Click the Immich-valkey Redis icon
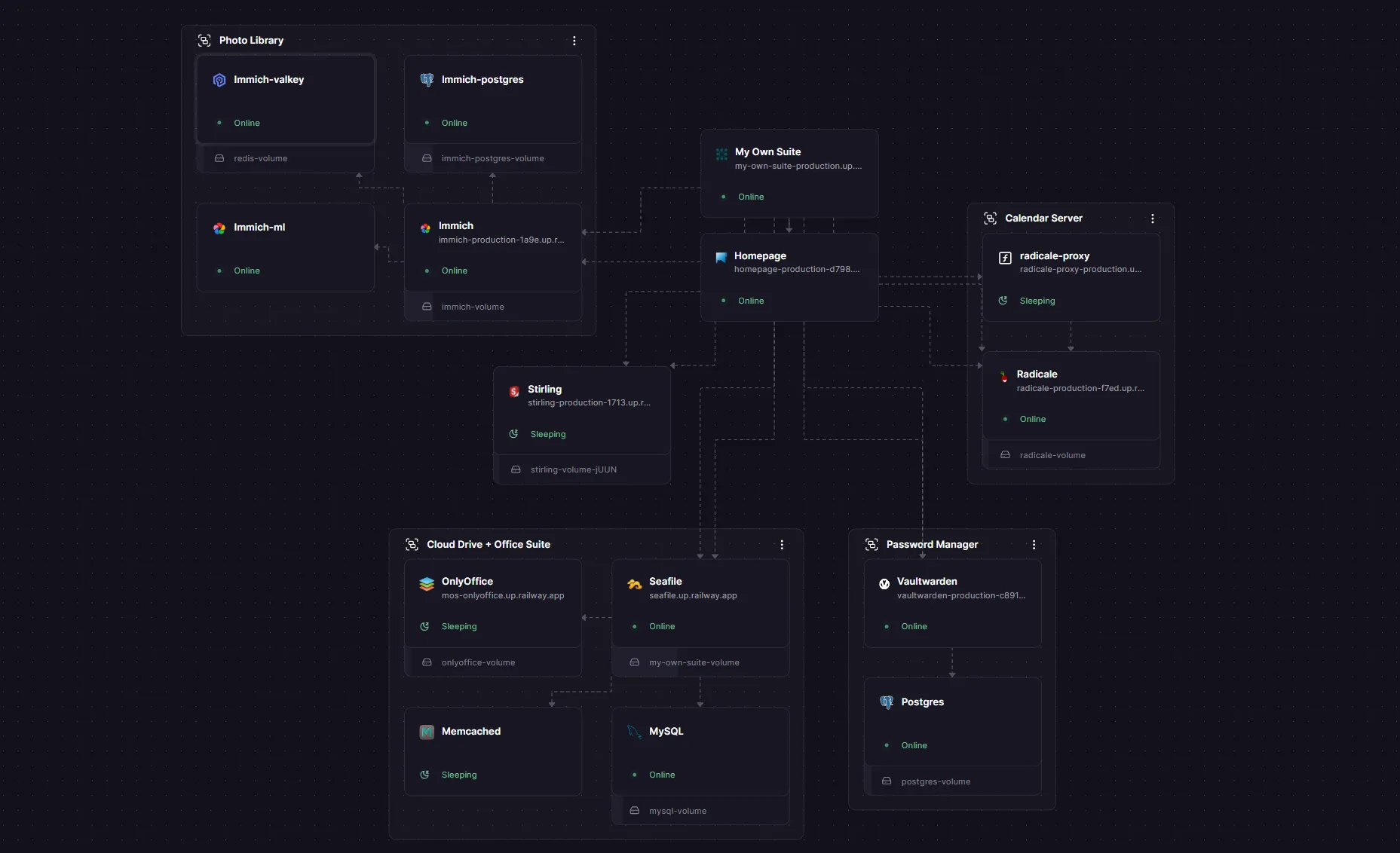This screenshot has height=853, width=1400. click(x=218, y=80)
